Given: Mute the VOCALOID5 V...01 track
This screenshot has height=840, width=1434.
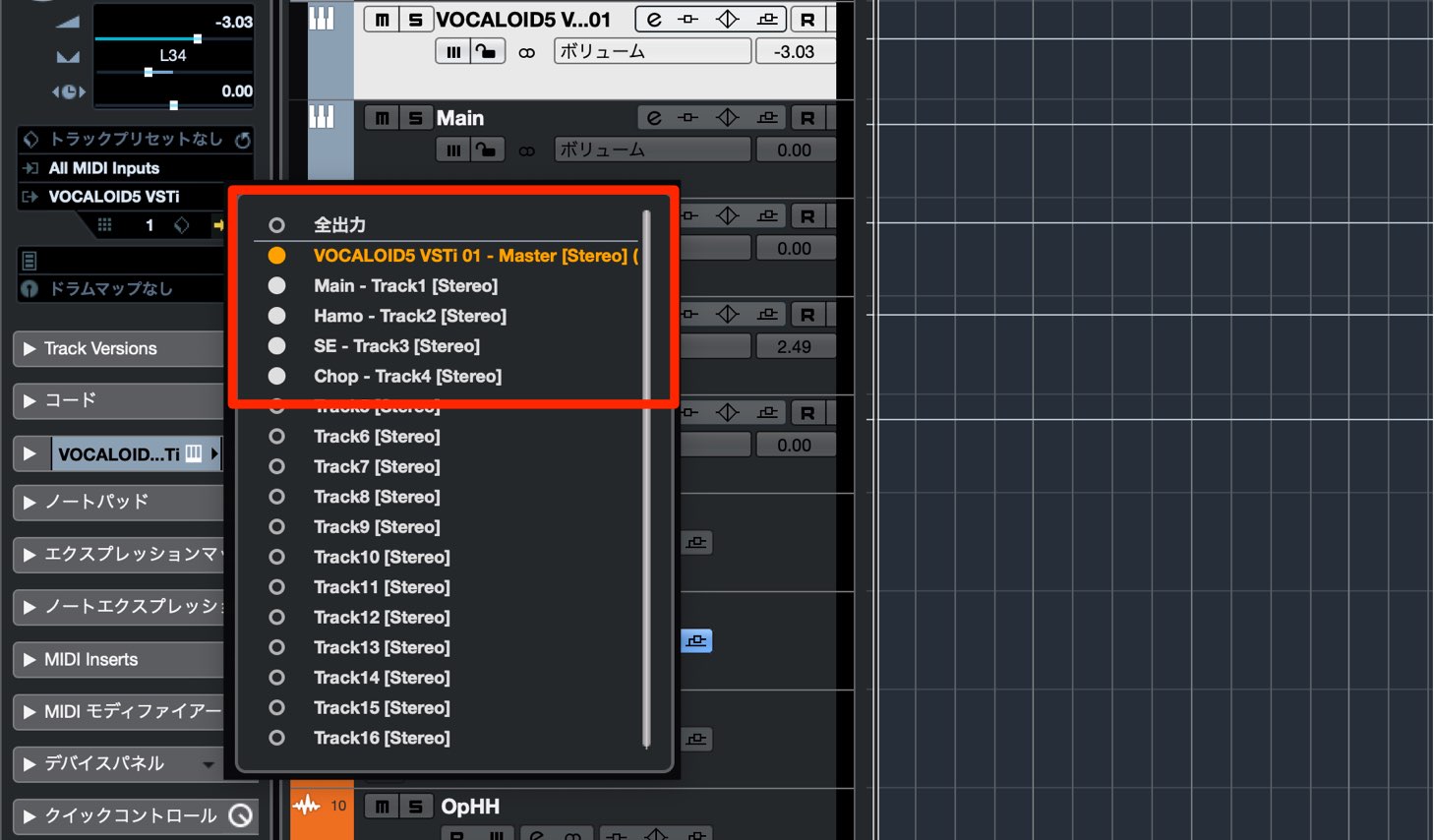Looking at the screenshot, I should 382,19.
